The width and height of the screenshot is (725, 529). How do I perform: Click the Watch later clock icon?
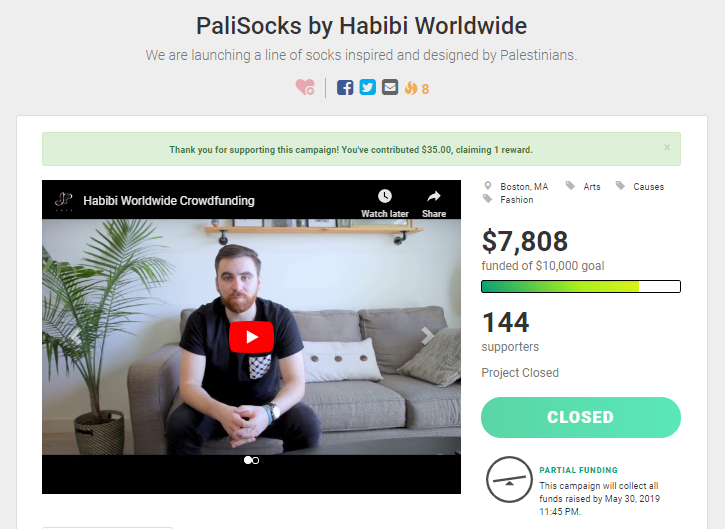[x=385, y=196]
